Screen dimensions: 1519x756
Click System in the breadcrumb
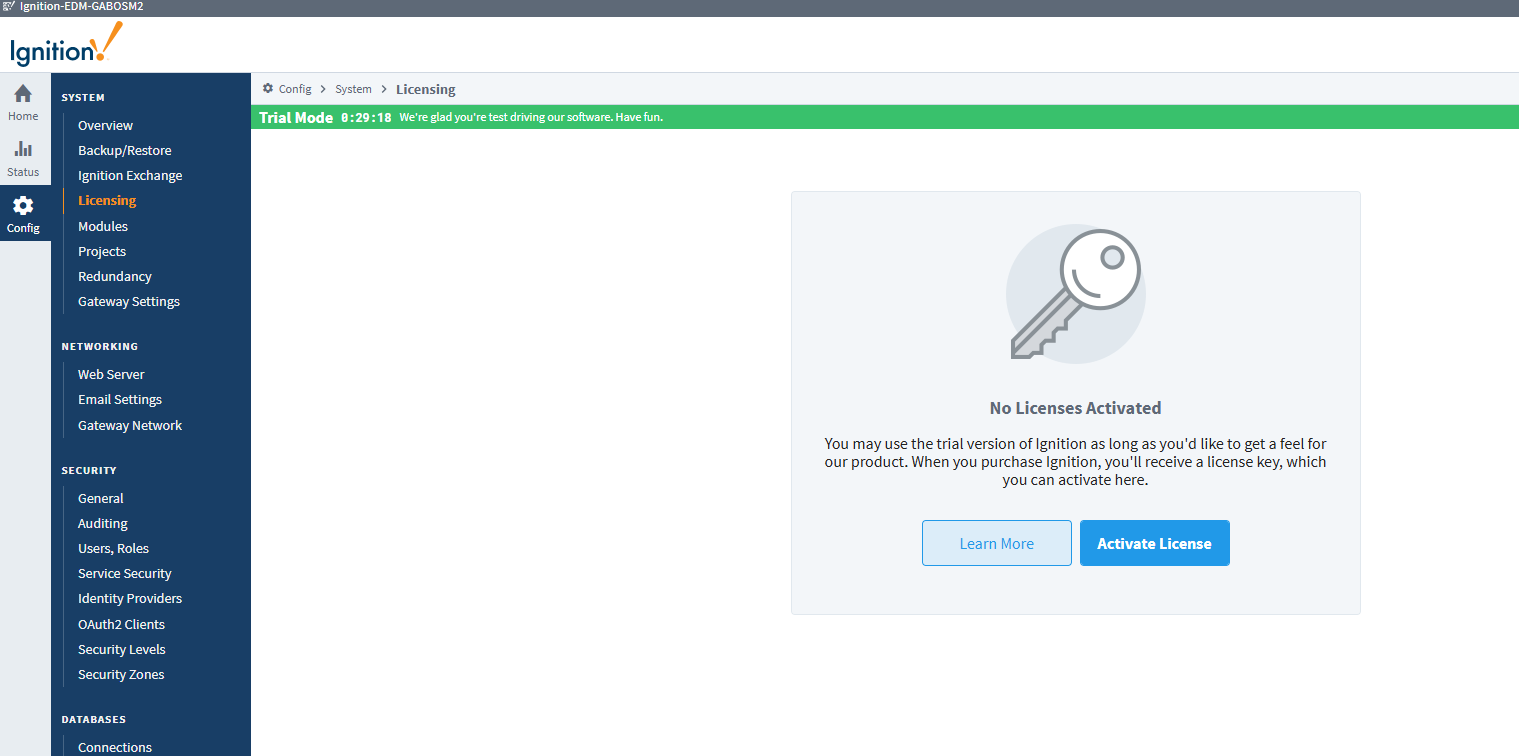pyautogui.click(x=353, y=89)
